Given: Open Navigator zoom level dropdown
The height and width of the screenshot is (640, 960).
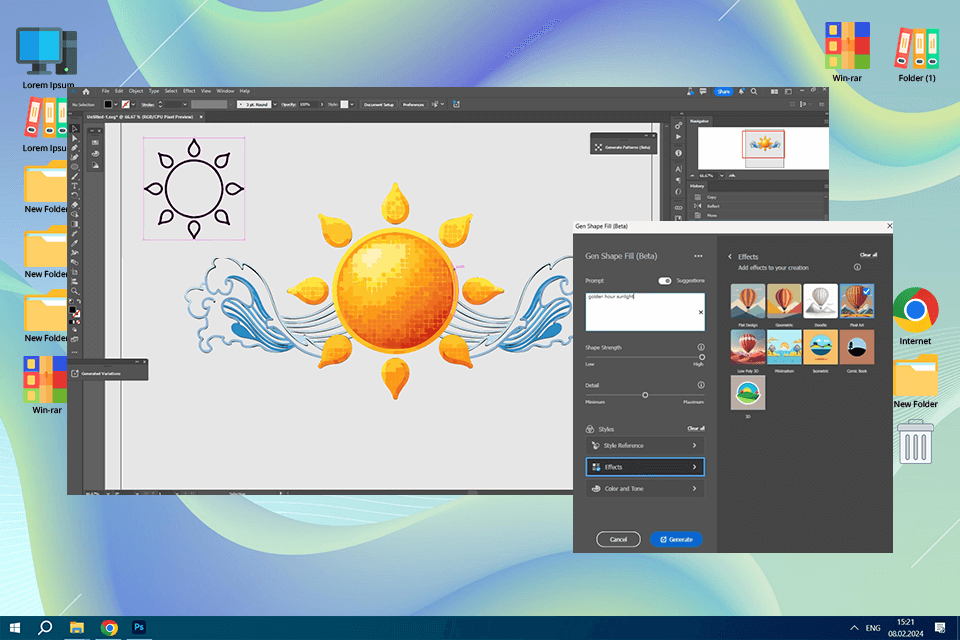Looking at the screenshot, I should coord(722,176).
